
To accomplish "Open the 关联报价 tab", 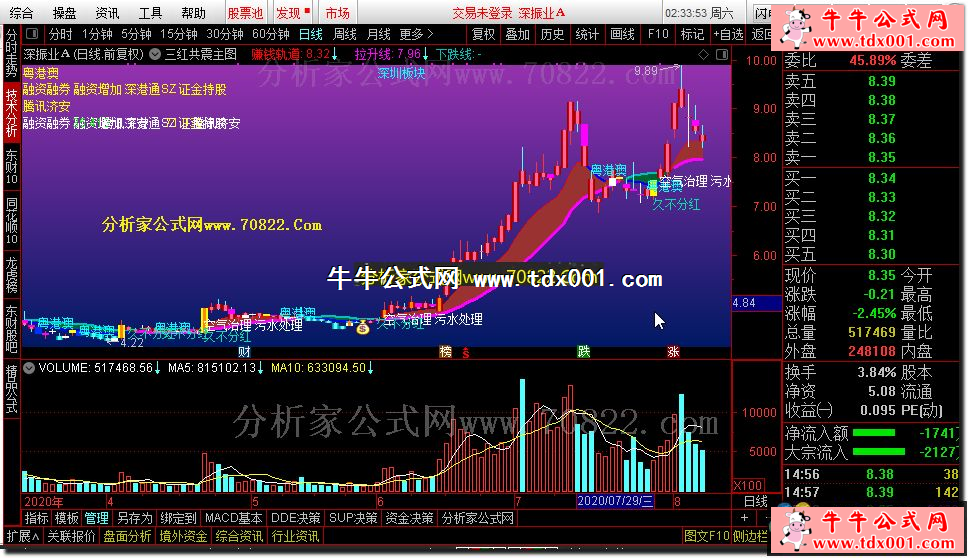I will (71, 536).
